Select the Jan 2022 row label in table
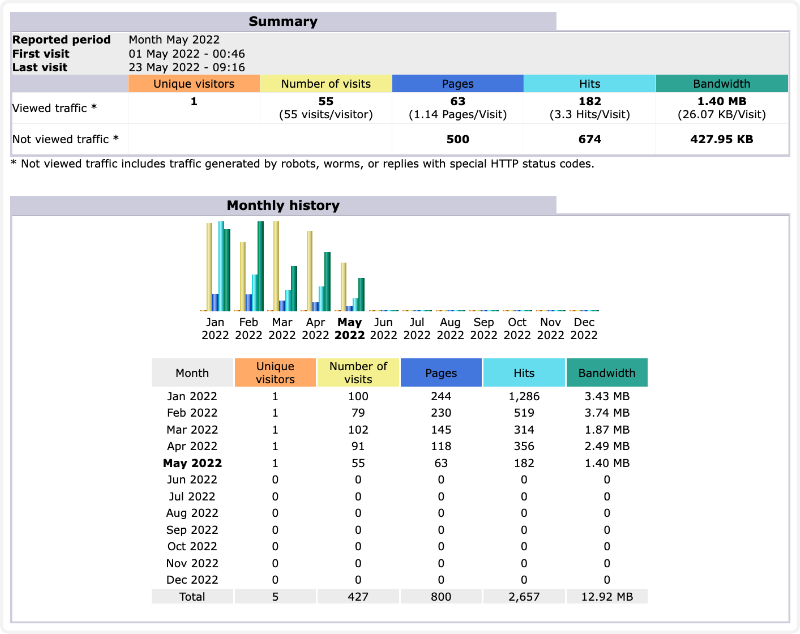 (x=192, y=396)
